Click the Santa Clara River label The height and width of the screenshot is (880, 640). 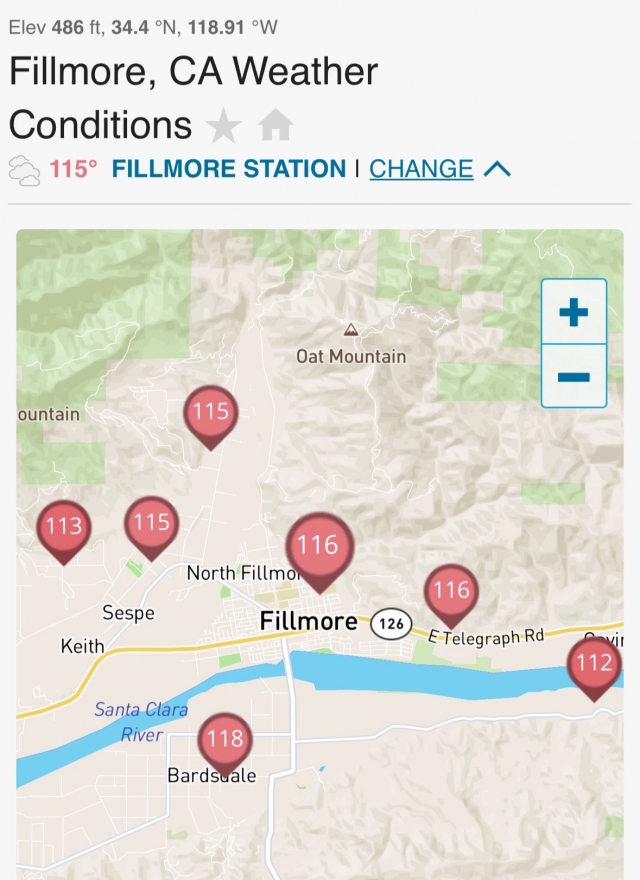(x=141, y=722)
